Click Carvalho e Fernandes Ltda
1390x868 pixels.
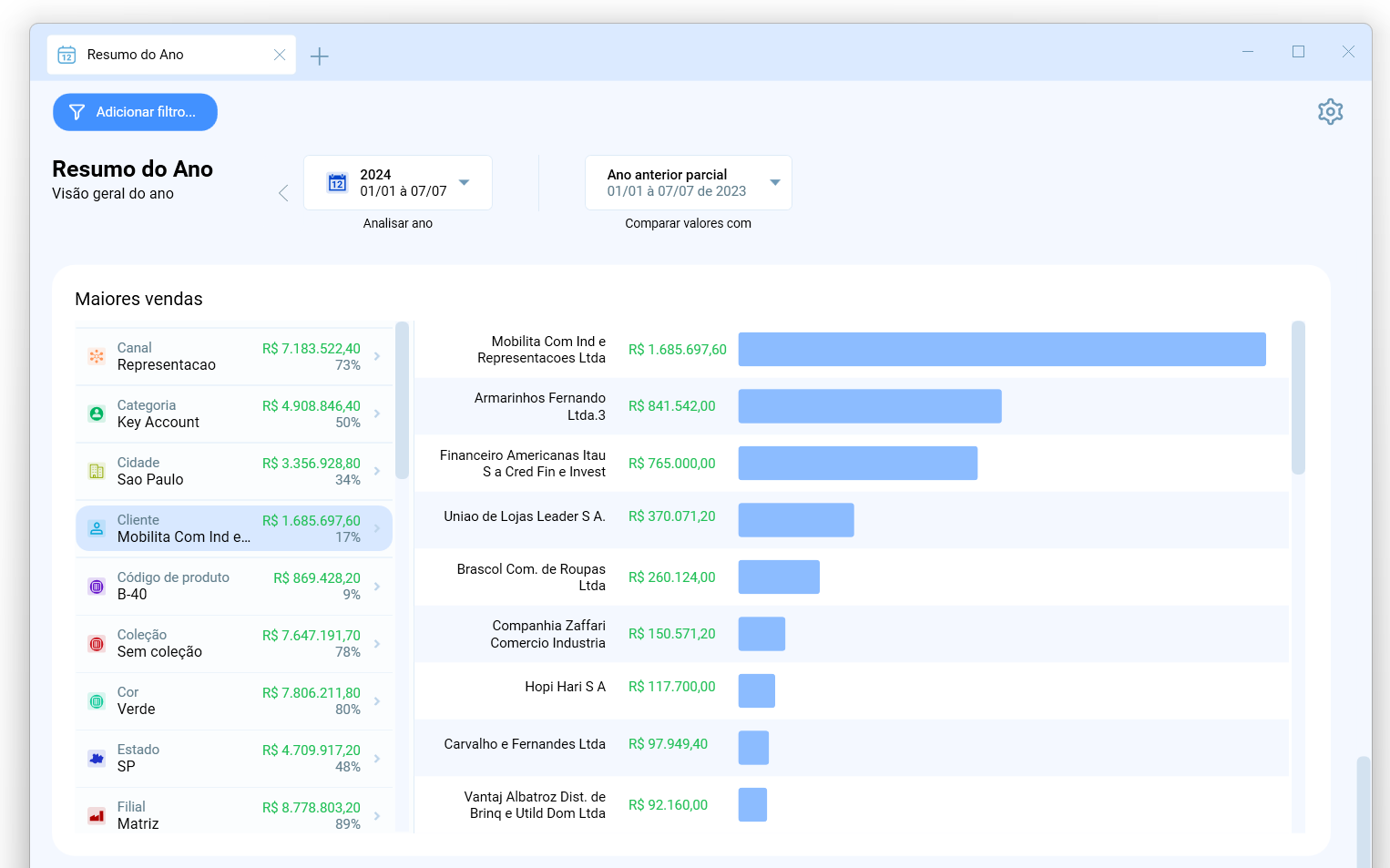(x=525, y=744)
